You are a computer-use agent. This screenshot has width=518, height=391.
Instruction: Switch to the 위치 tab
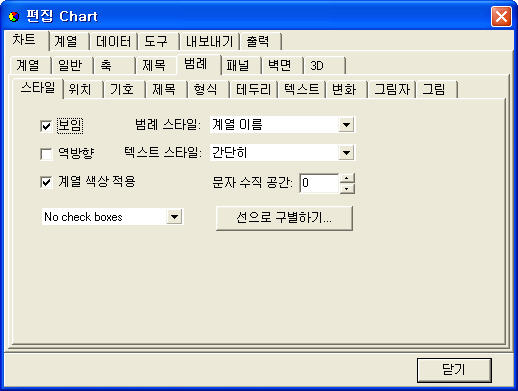click(x=83, y=89)
